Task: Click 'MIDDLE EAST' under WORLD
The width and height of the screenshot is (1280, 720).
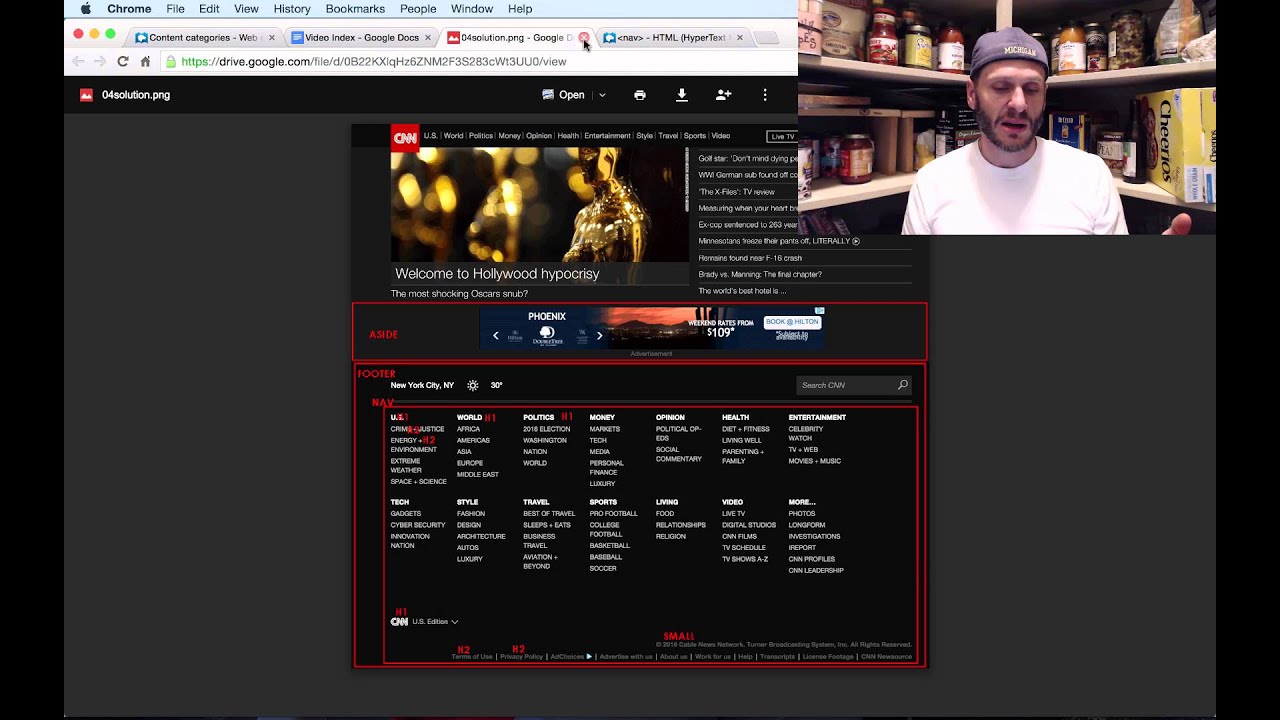Action: (x=477, y=475)
